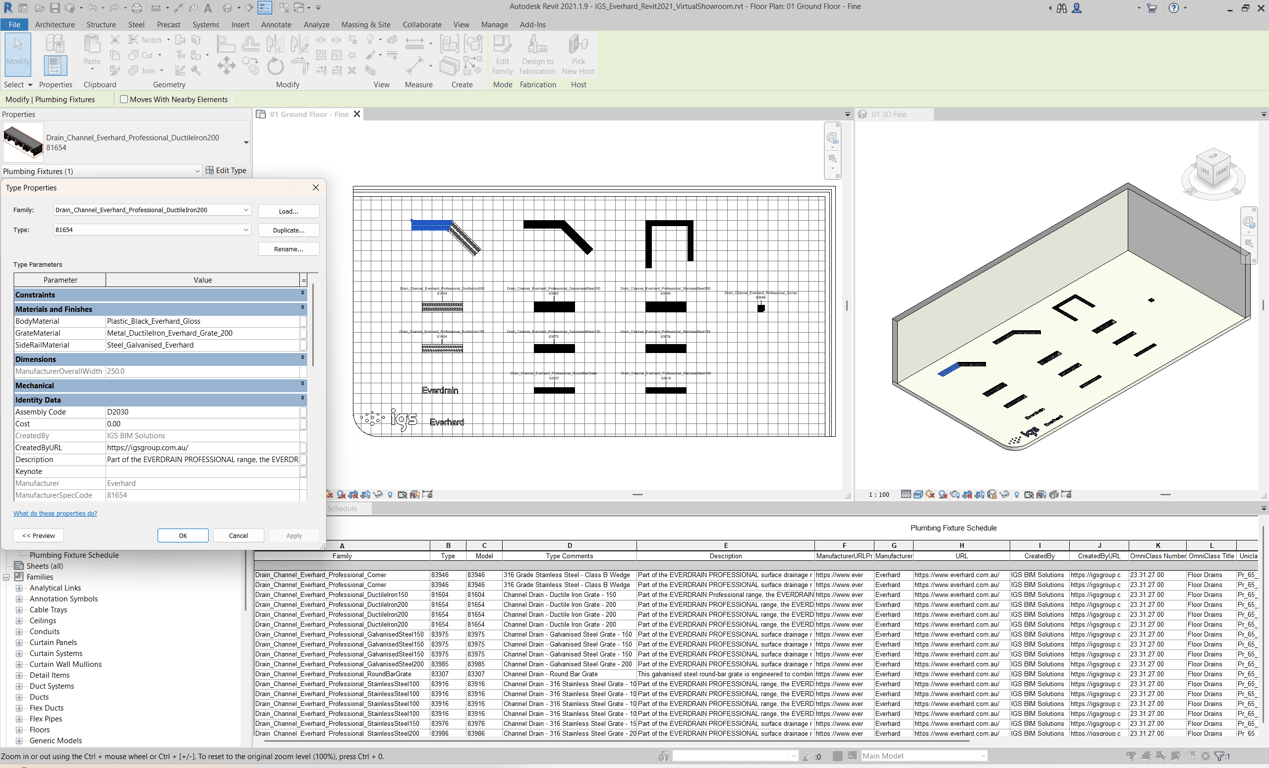Open 'What do these properties do?' link
Screen dimensions: 1269x768
click(x=55, y=513)
